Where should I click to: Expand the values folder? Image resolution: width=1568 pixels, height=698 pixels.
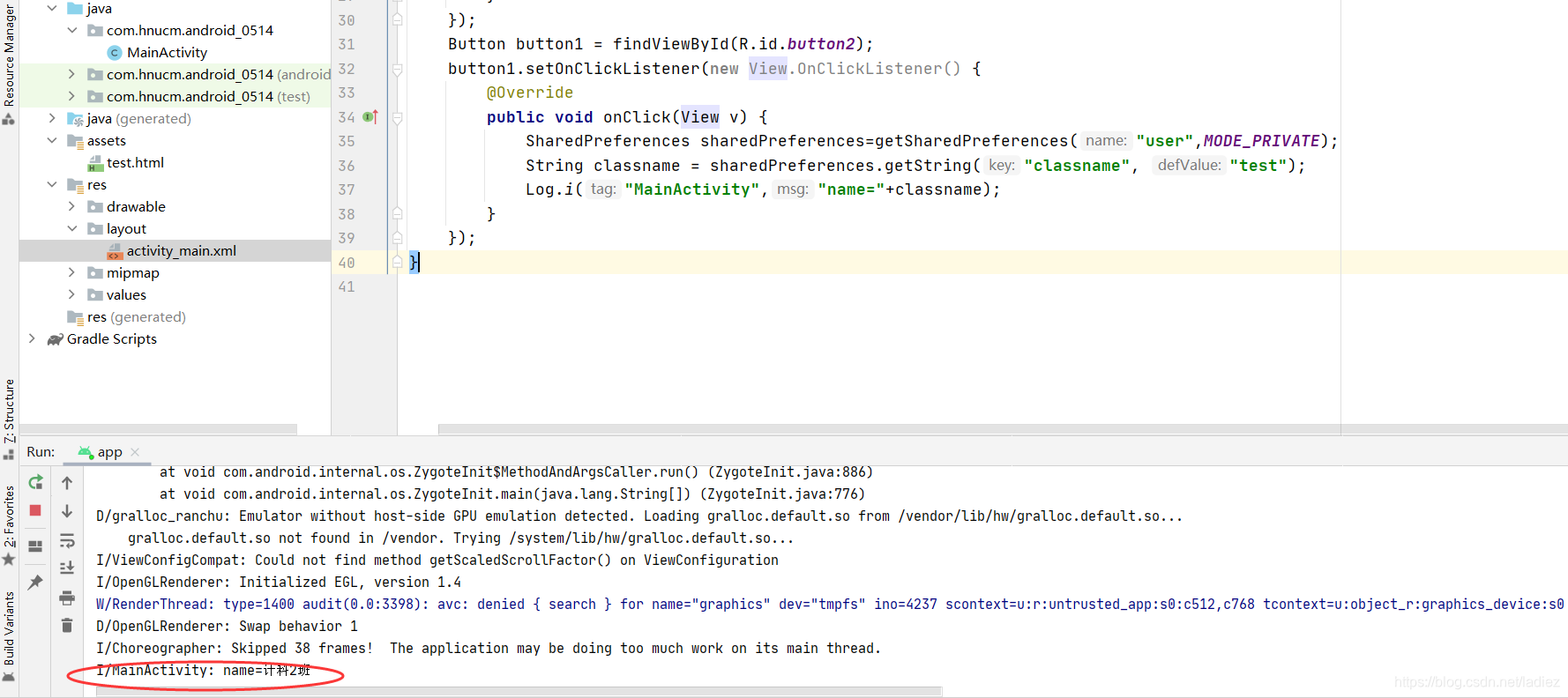tap(72, 294)
